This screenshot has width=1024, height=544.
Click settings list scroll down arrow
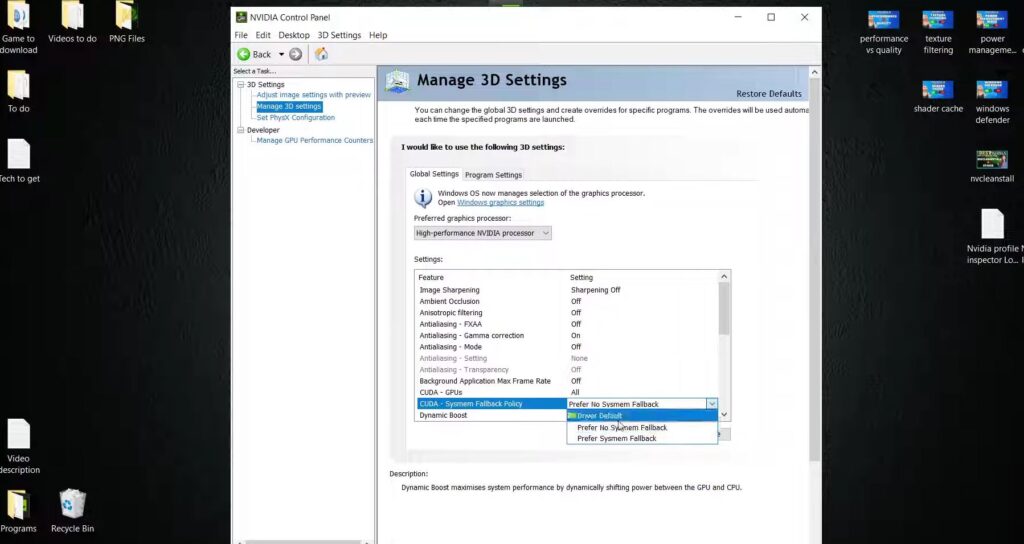(724, 415)
